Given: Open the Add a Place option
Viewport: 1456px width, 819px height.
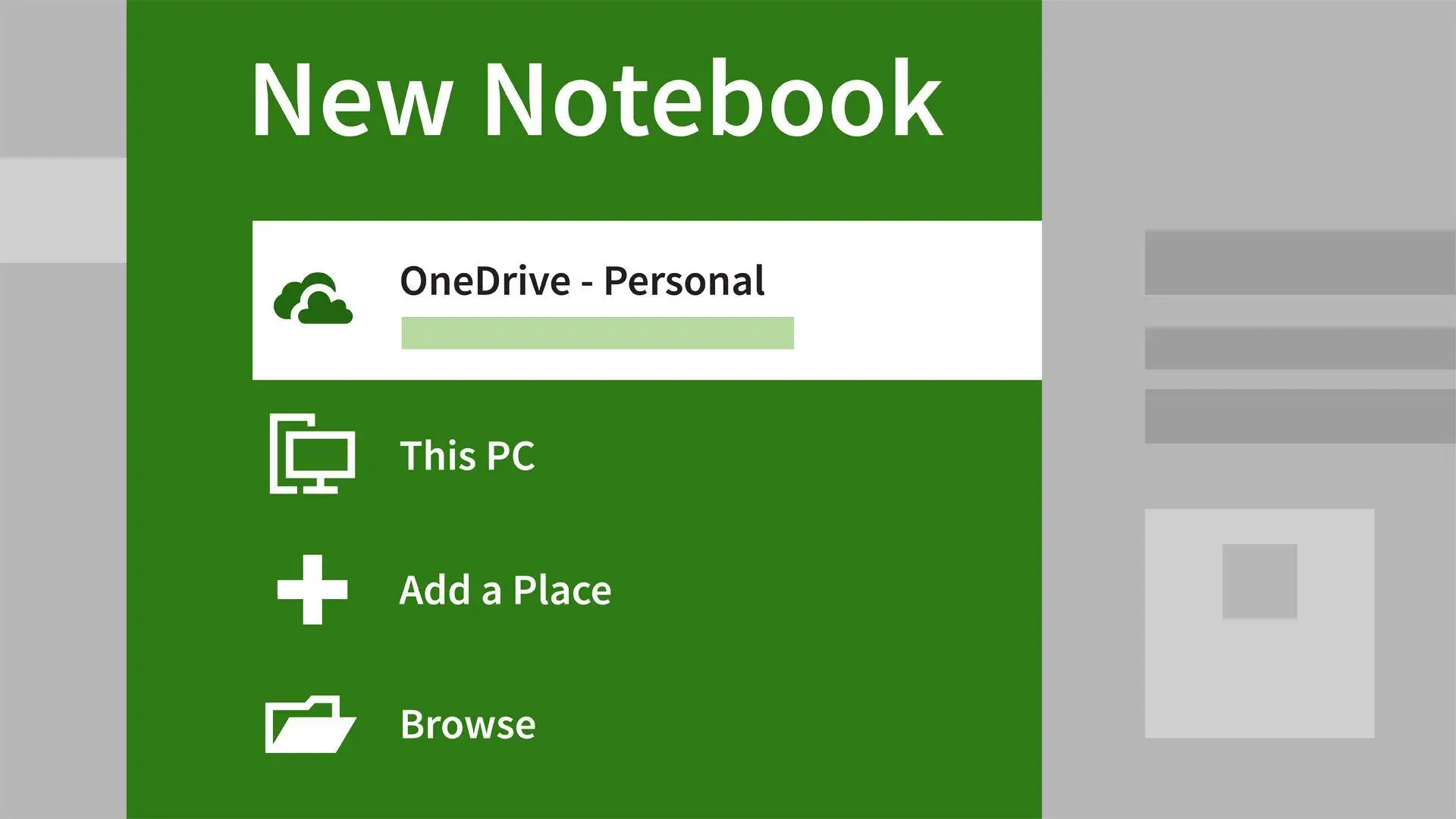Looking at the screenshot, I should 505,590.
